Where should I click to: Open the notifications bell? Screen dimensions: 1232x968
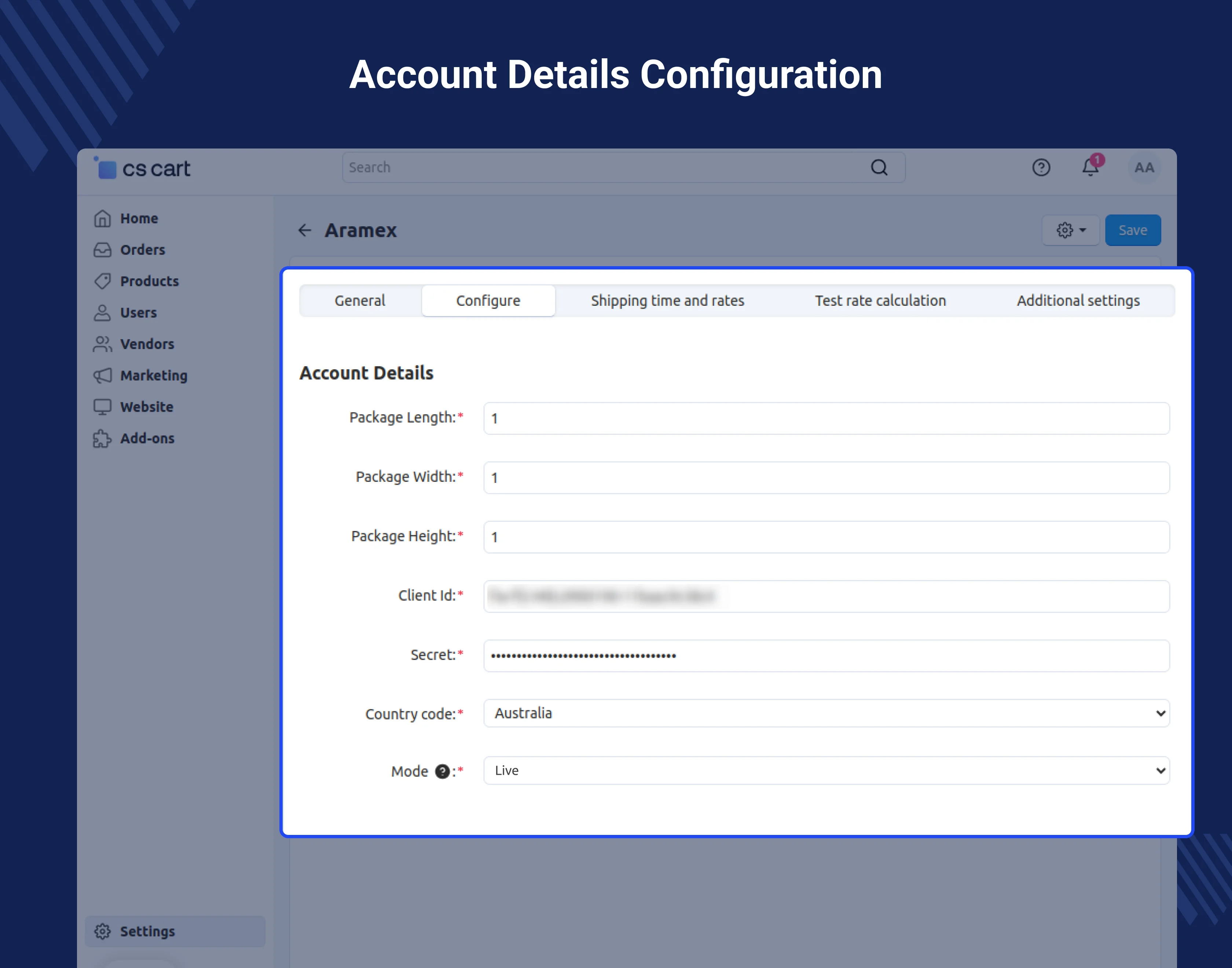[1090, 167]
